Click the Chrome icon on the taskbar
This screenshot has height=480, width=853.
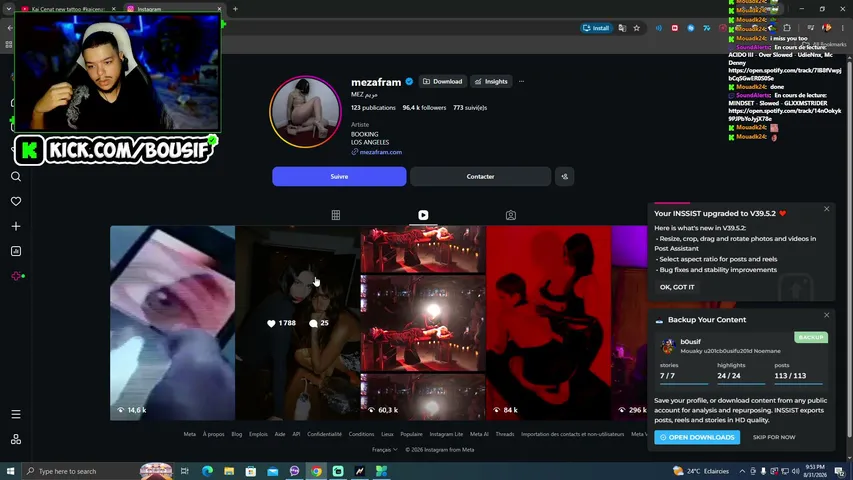tap(316, 471)
